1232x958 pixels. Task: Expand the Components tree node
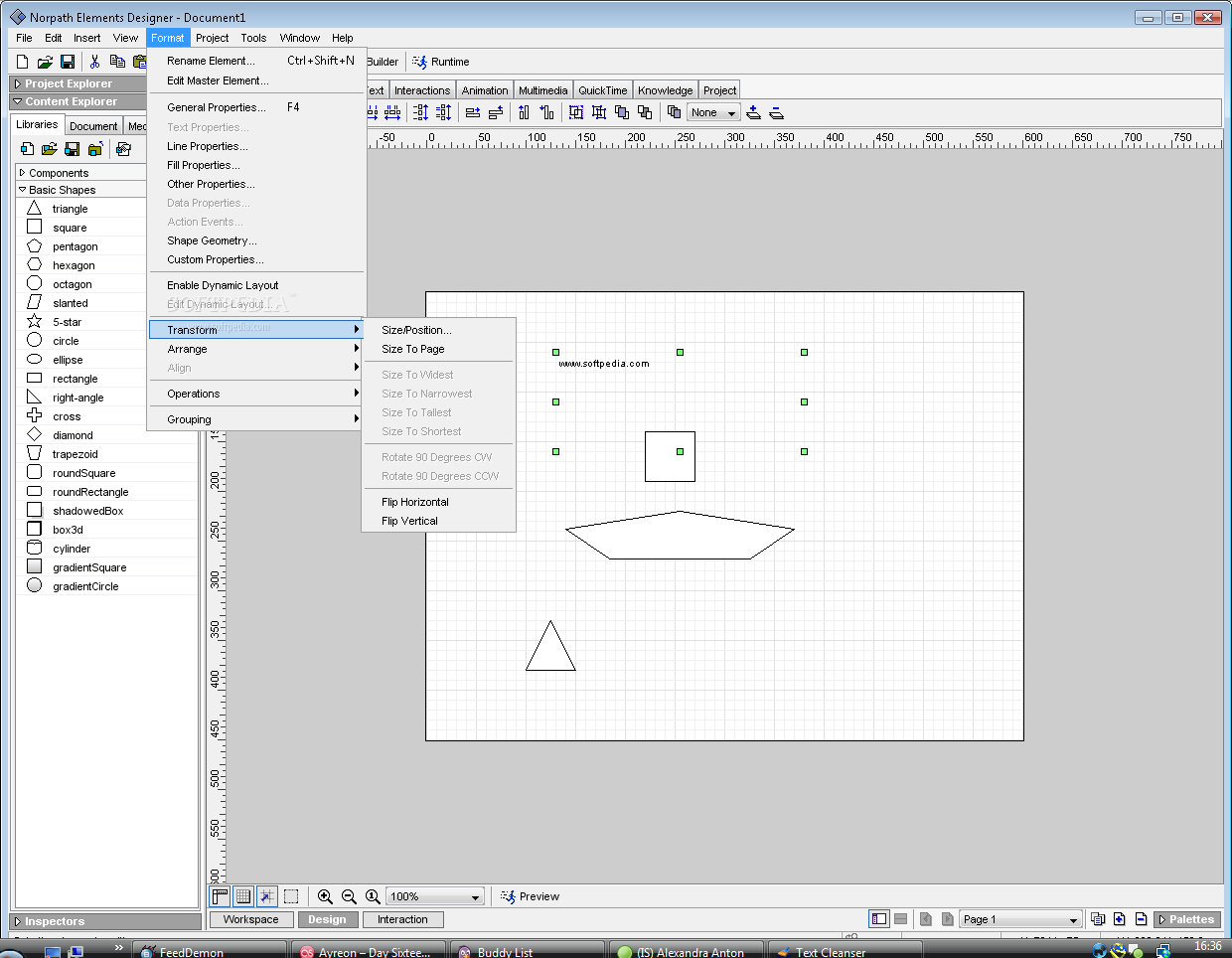click(x=22, y=173)
